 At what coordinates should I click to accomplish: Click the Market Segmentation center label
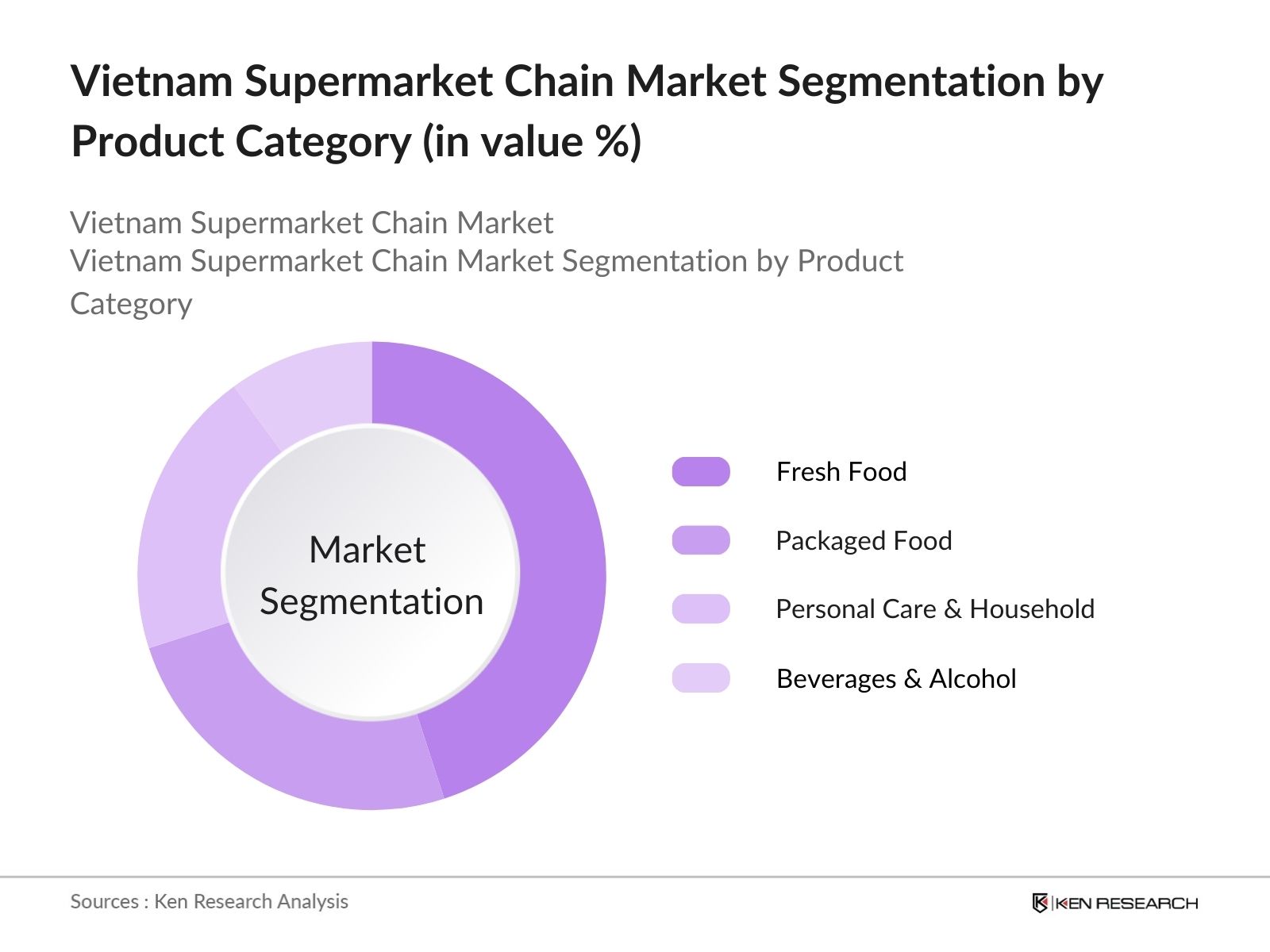coord(371,575)
